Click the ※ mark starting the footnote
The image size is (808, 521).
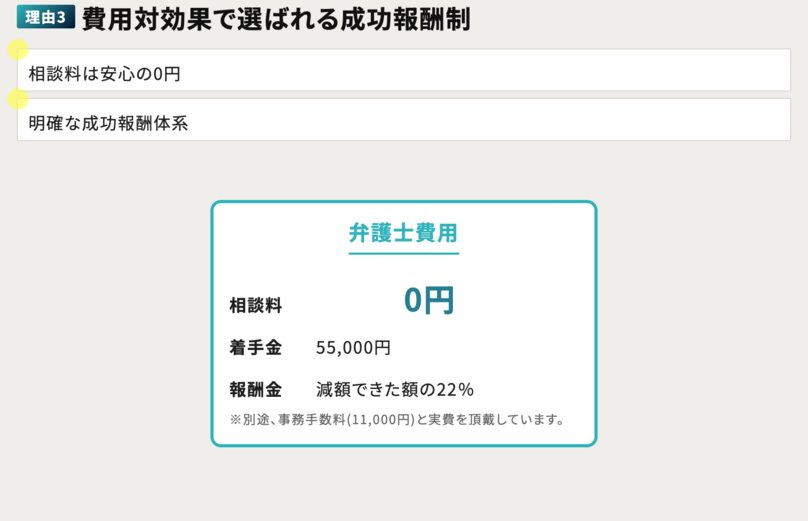click(x=235, y=419)
